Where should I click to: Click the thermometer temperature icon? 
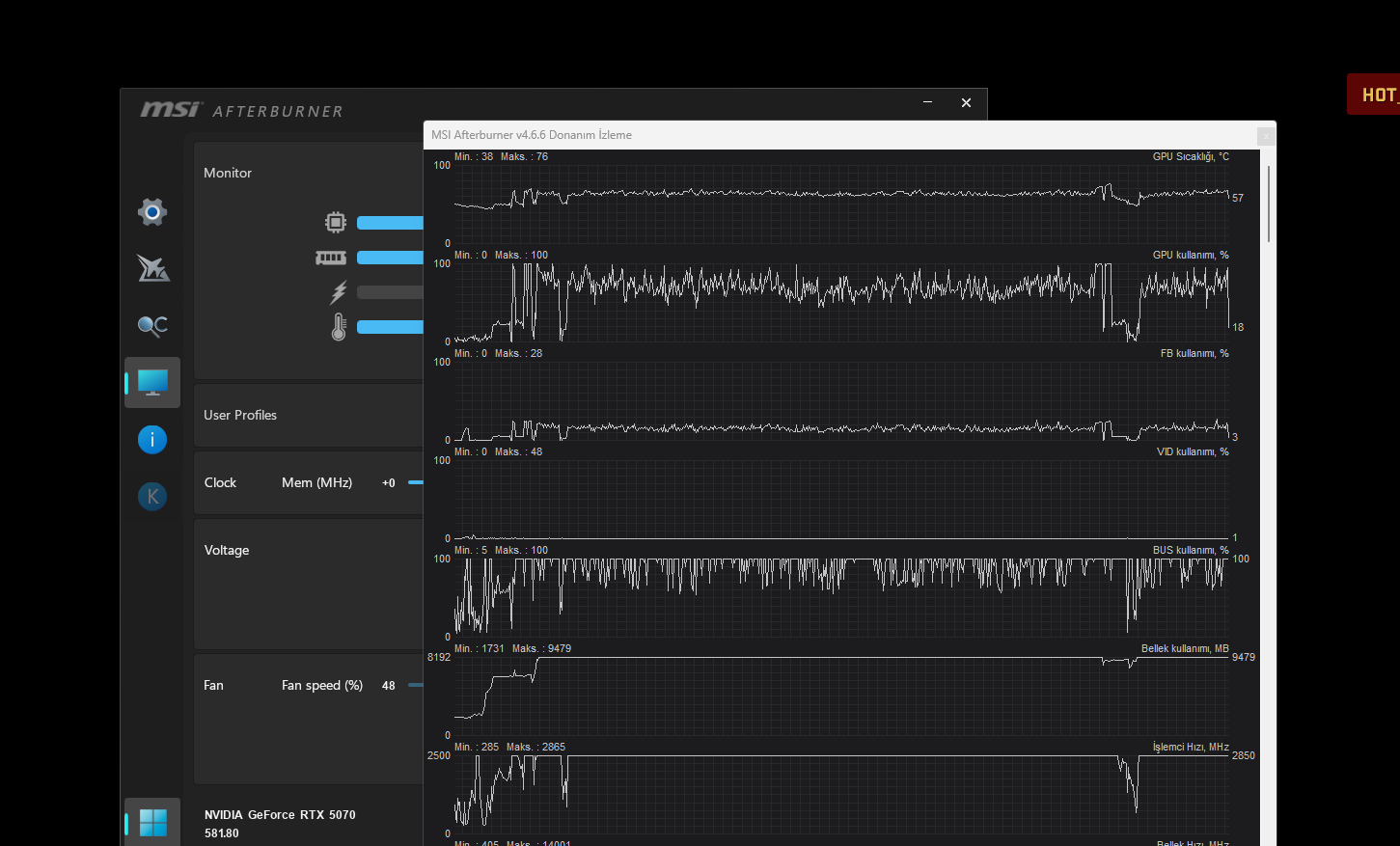coord(339,327)
